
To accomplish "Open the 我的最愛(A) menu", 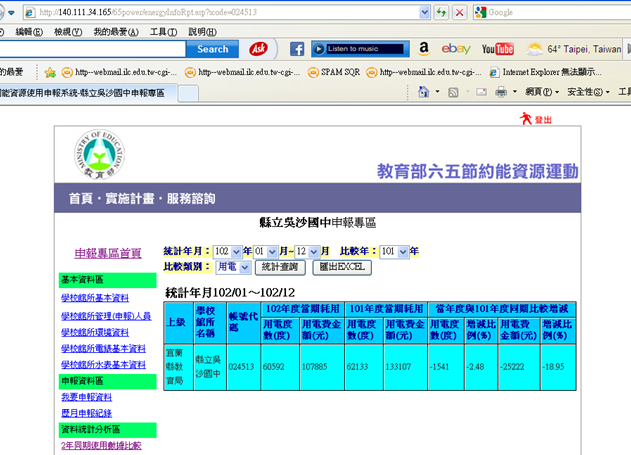I will click(x=115, y=31).
